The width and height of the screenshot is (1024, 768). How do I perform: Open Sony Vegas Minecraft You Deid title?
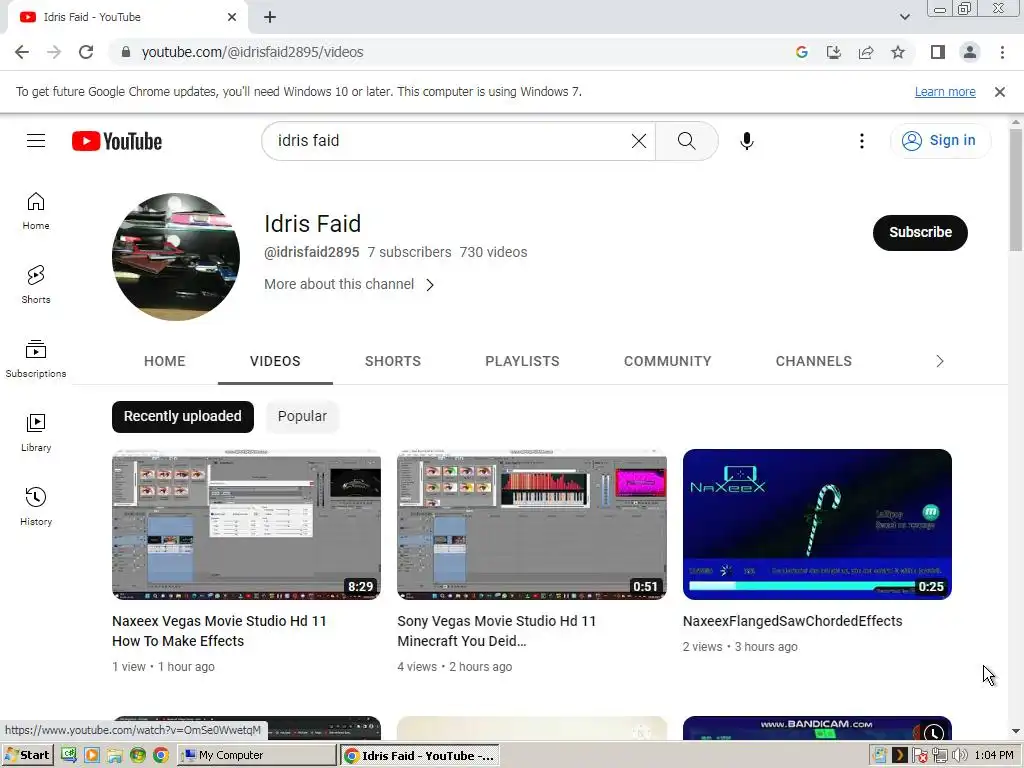(x=496, y=631)
